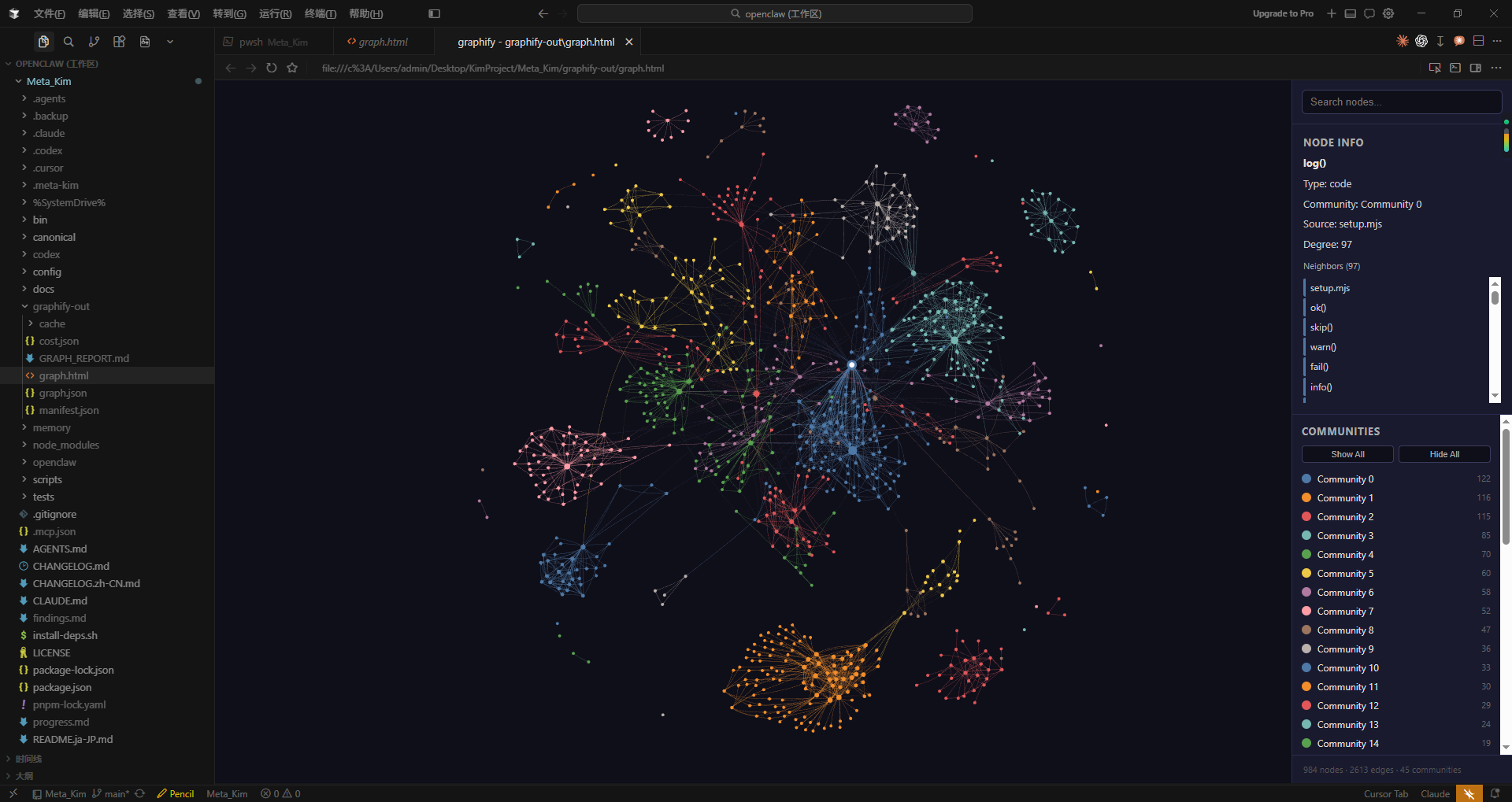Launch the Claude Code starburst icon
The image size is (1512, 802).
point(1403,41)
